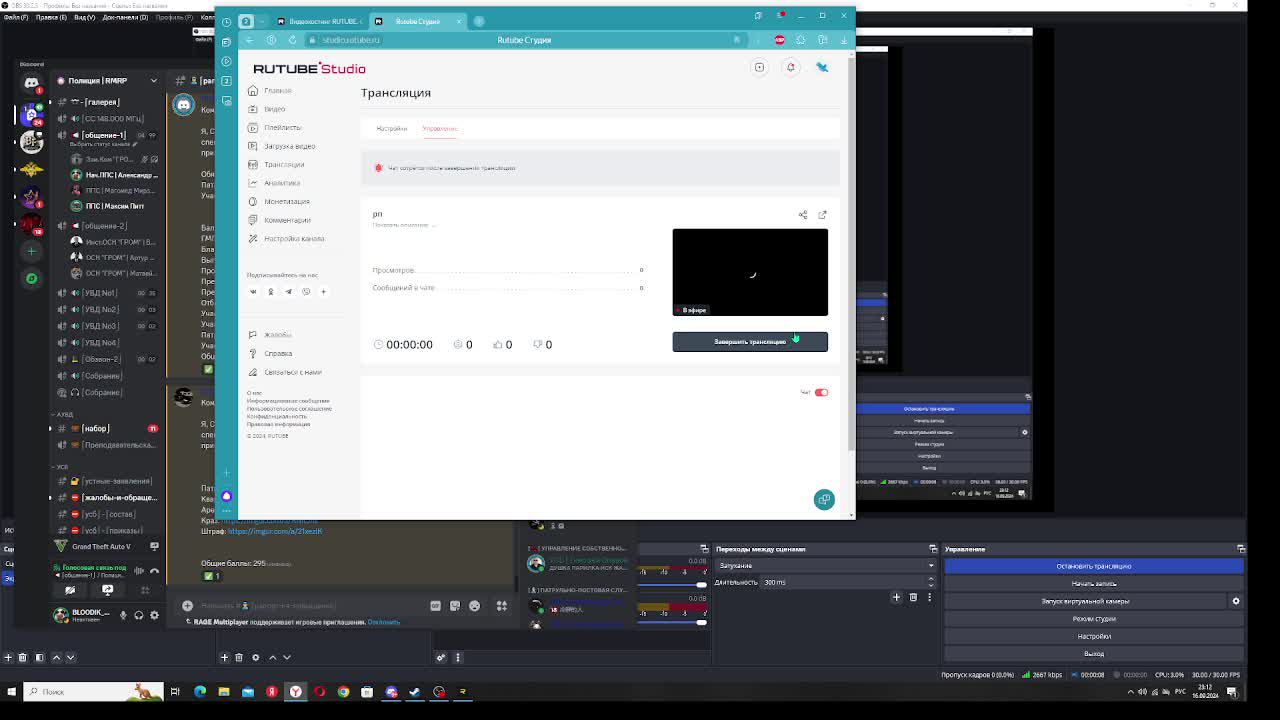Toggle the Чат switch in Rutube Studio
The width and height of the screenshot is (1280, 720).
pyautogui.click(x=821, y=393)
